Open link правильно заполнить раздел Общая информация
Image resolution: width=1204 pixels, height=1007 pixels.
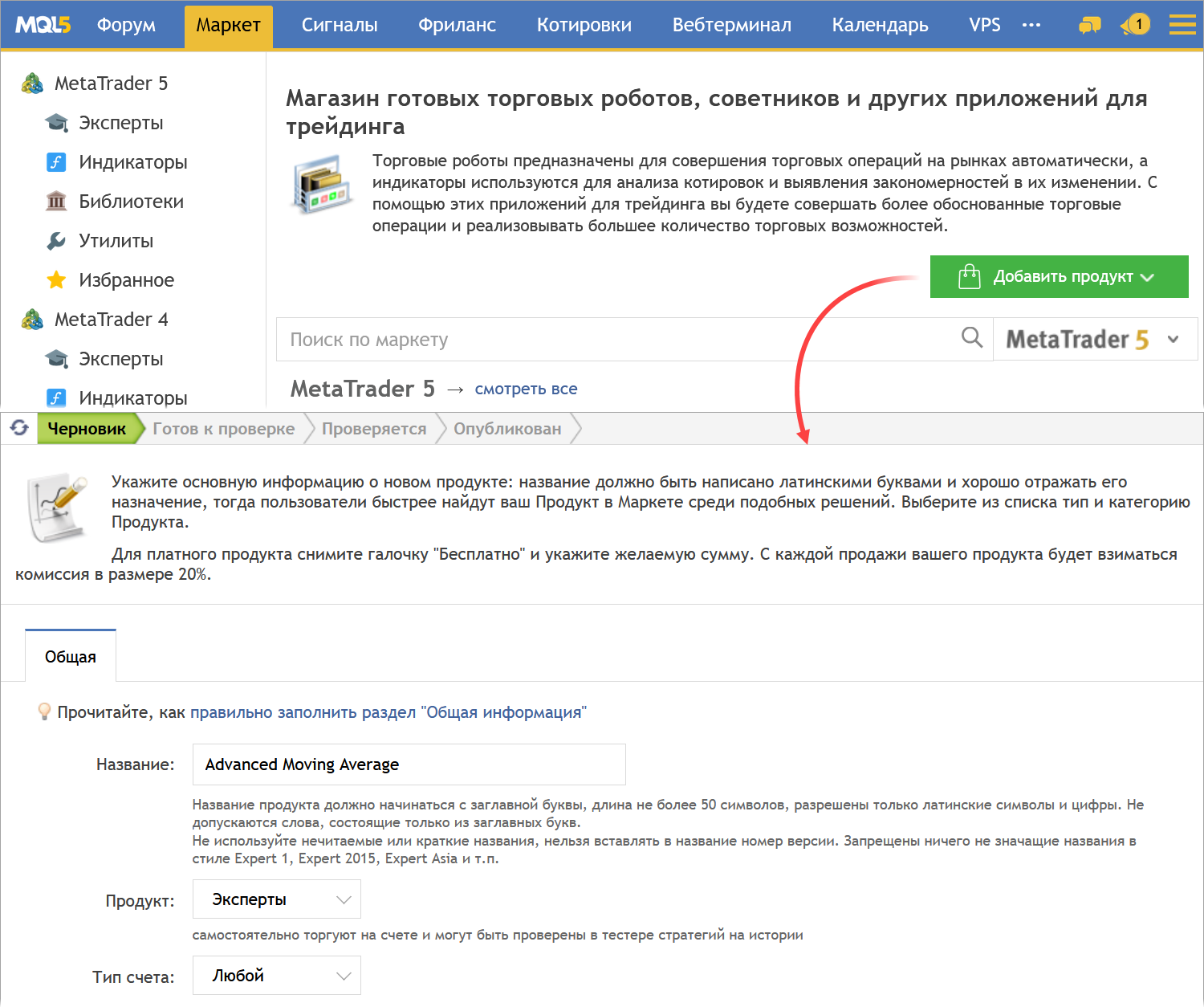(x=388, y=712)
